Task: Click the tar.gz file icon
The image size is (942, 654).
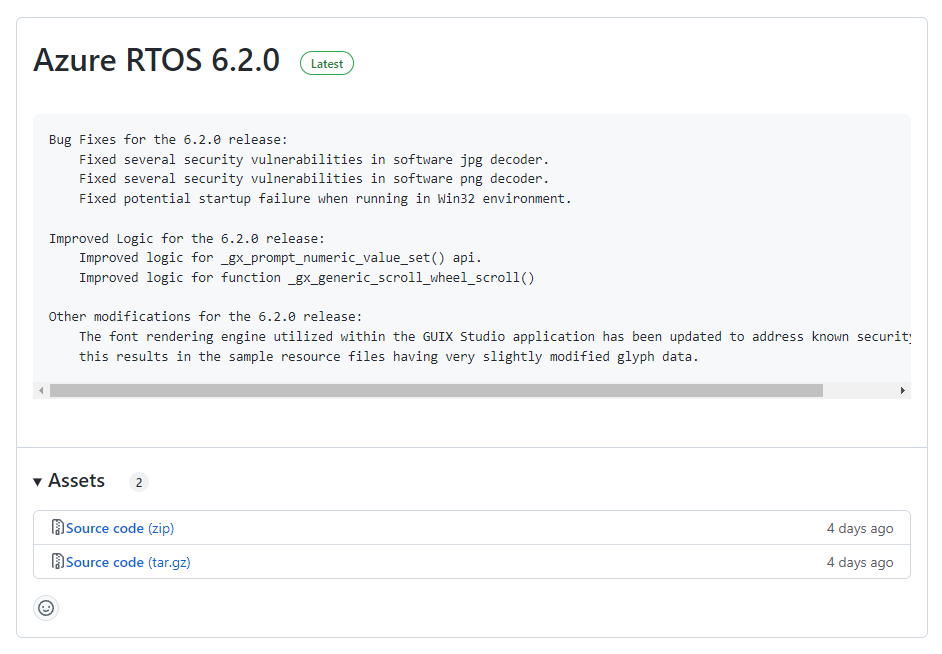Action: pos(58,561)
